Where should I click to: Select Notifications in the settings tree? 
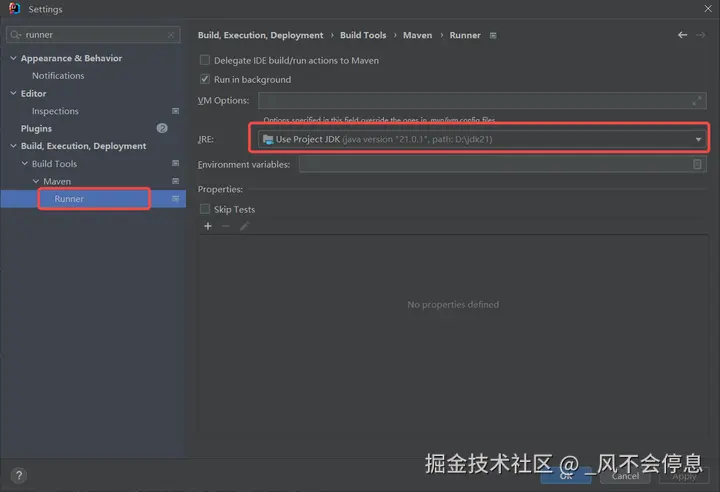58,75
